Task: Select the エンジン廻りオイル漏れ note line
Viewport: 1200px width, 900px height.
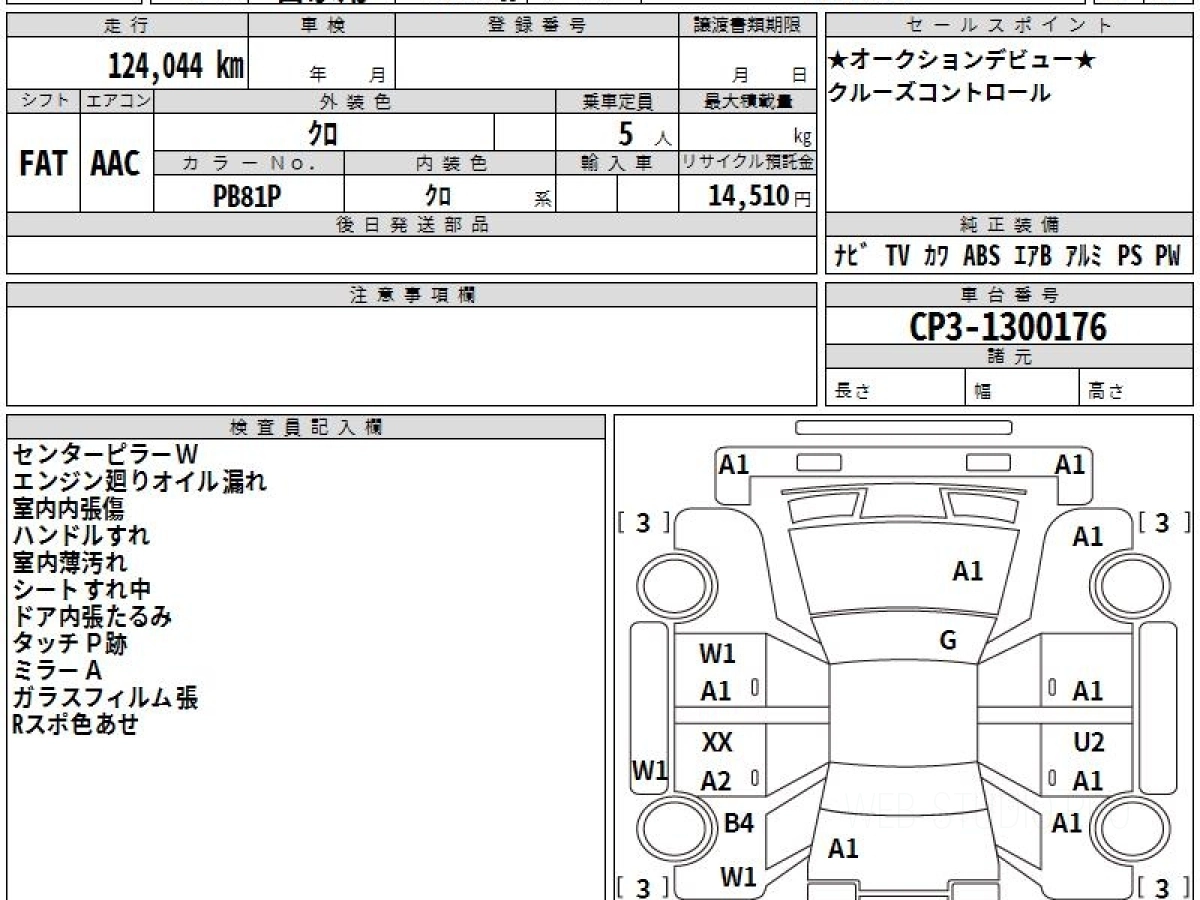Action: click(x=139, y=482)
